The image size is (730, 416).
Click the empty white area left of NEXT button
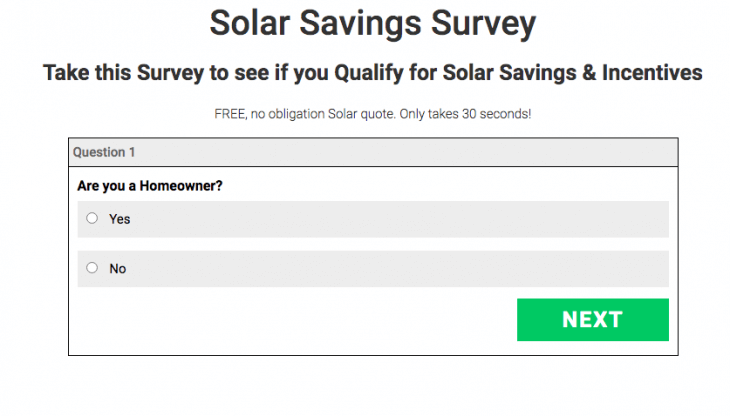pyautogui.click(x=300, y=320)
